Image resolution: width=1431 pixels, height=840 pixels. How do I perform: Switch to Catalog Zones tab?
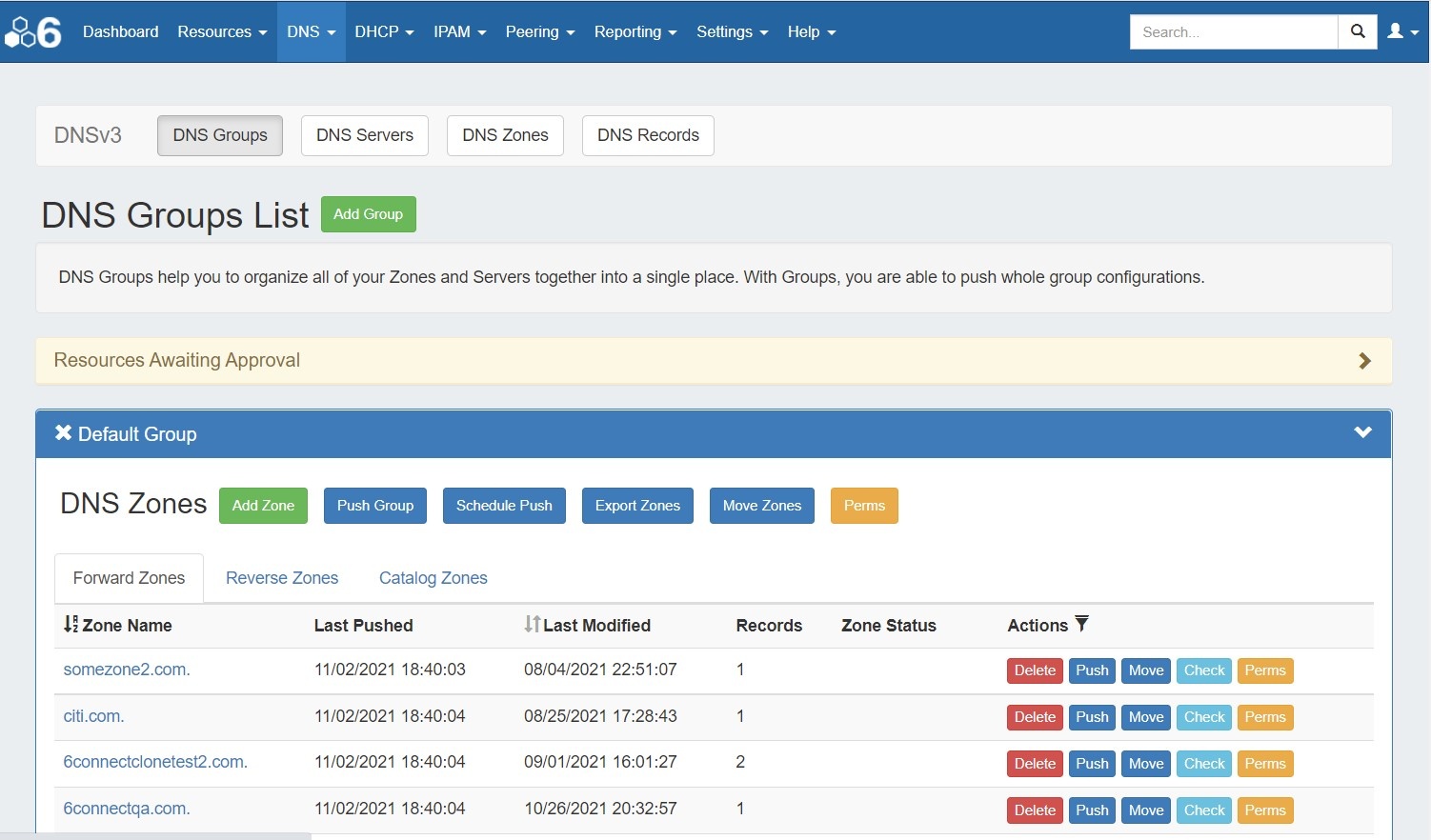pyautogui.click(x=433, y=578)
